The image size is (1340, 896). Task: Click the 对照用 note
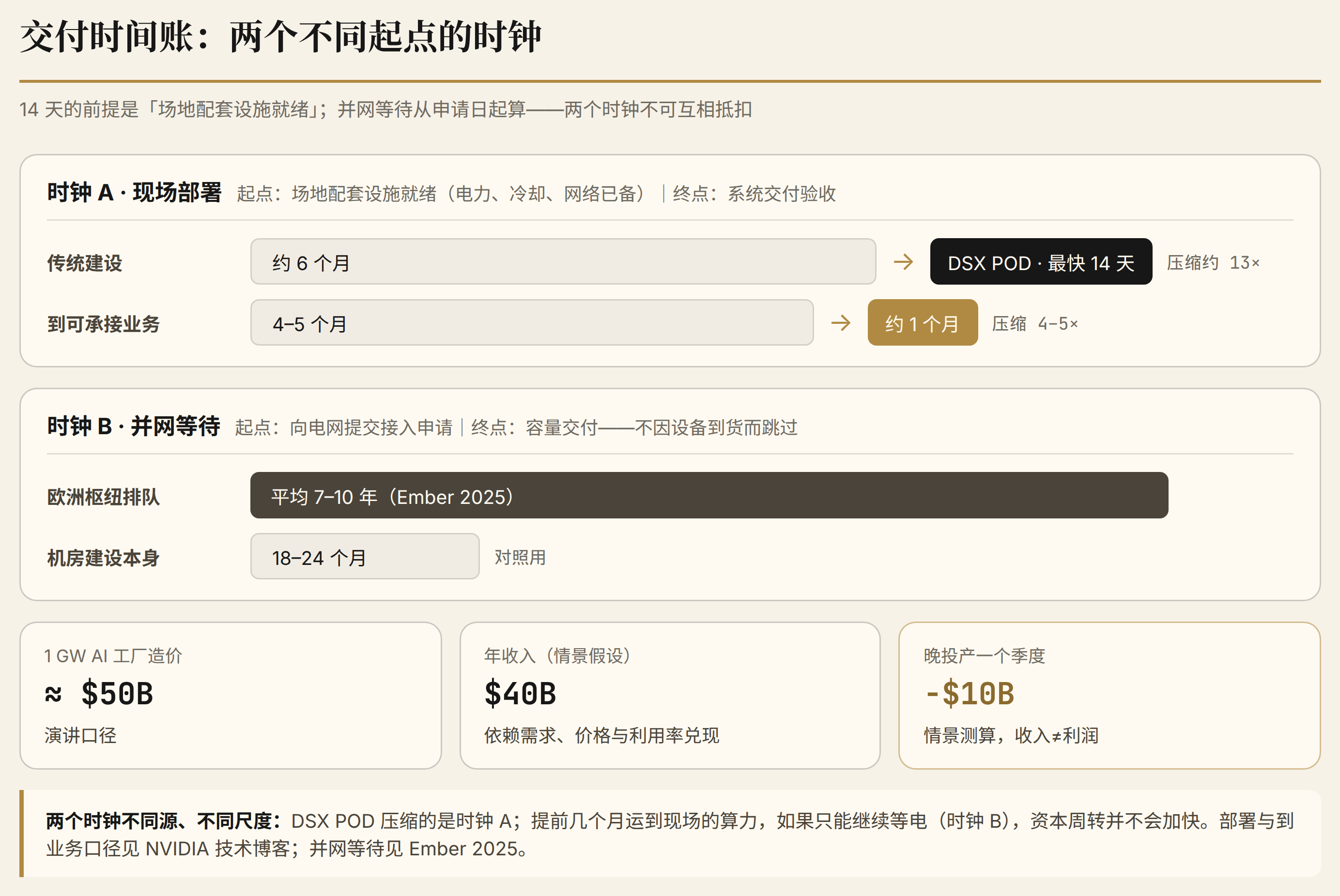pyautogui.click(x=520, y=557)
